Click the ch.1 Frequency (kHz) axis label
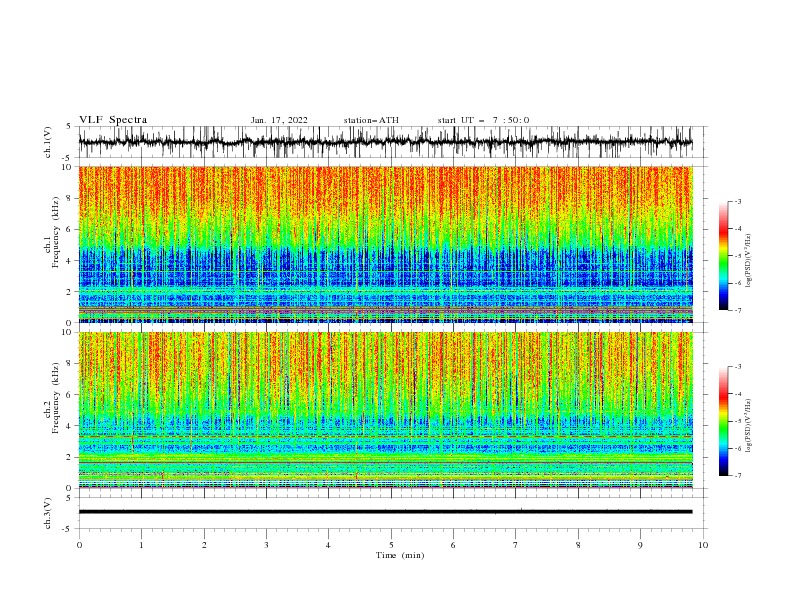Image resolution: width=792 pixels, height=612 pixels. coord(52,233)
